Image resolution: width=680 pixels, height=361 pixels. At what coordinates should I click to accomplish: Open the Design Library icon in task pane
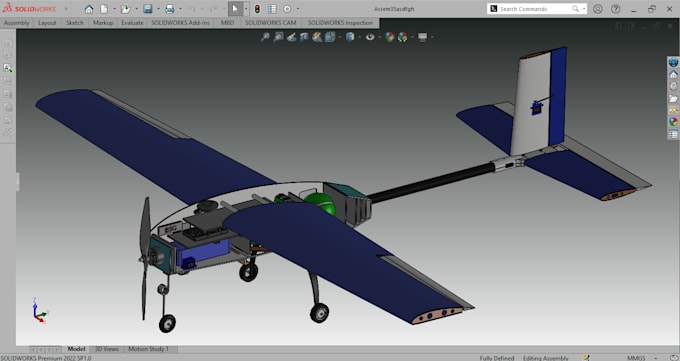tap(673, 86)
